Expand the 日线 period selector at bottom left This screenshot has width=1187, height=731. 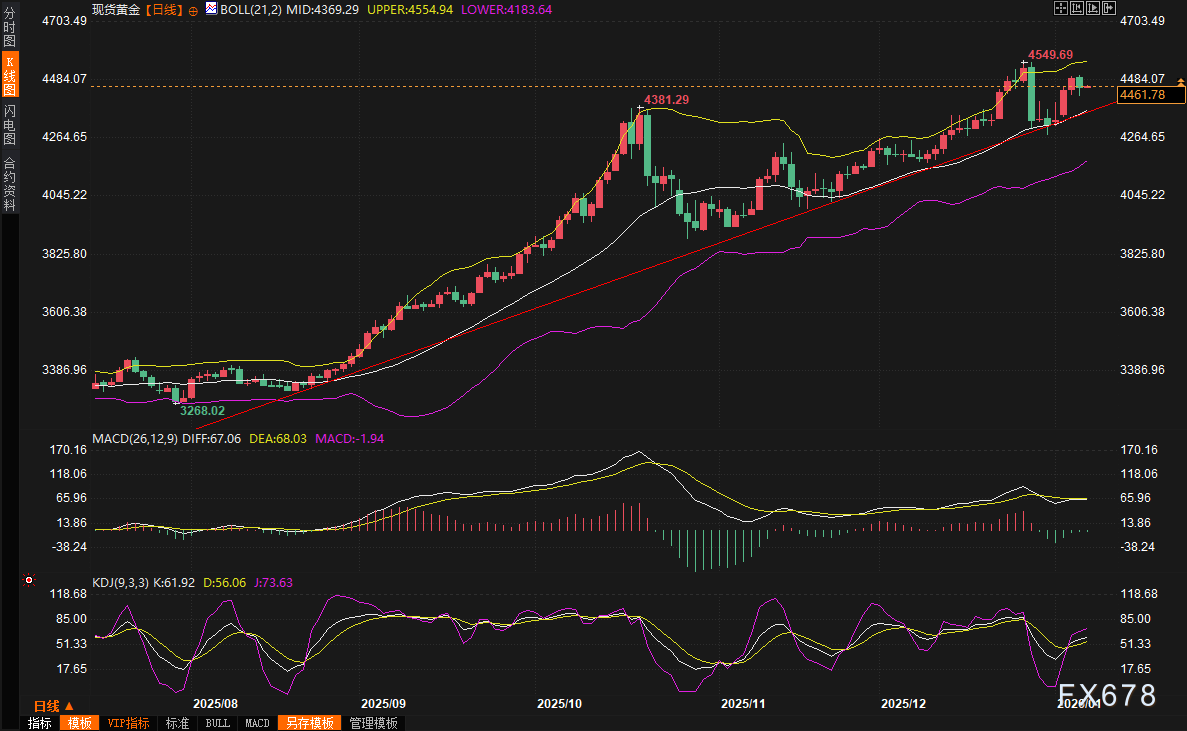[54, 706]
